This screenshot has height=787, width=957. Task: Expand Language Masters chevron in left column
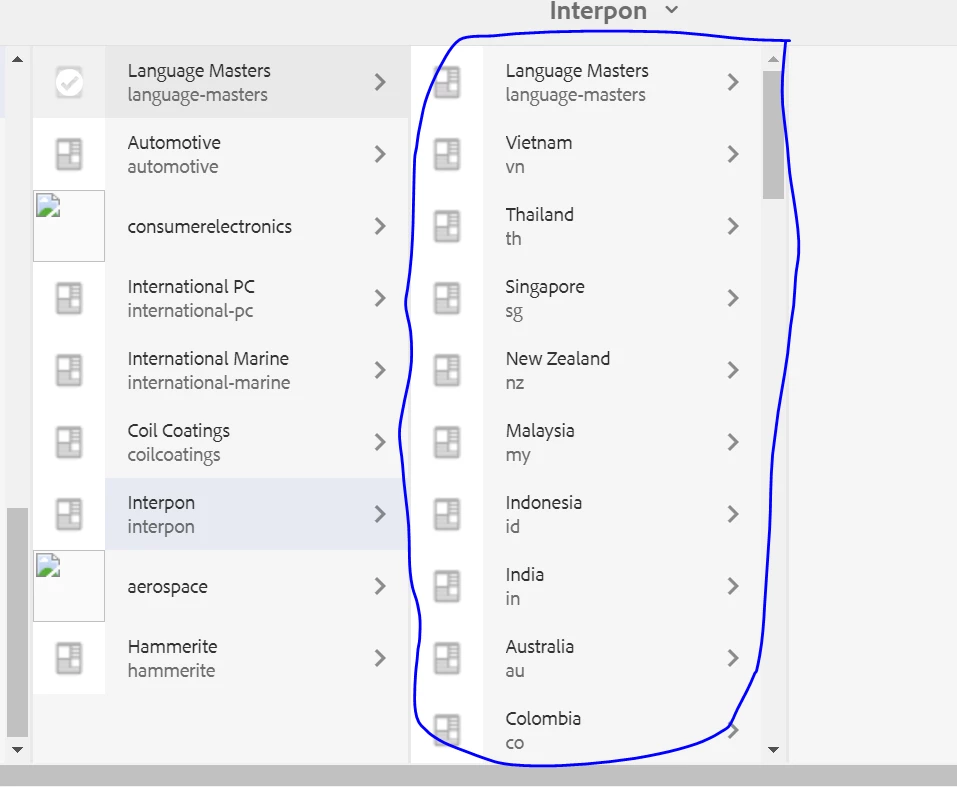click(380, 82)
